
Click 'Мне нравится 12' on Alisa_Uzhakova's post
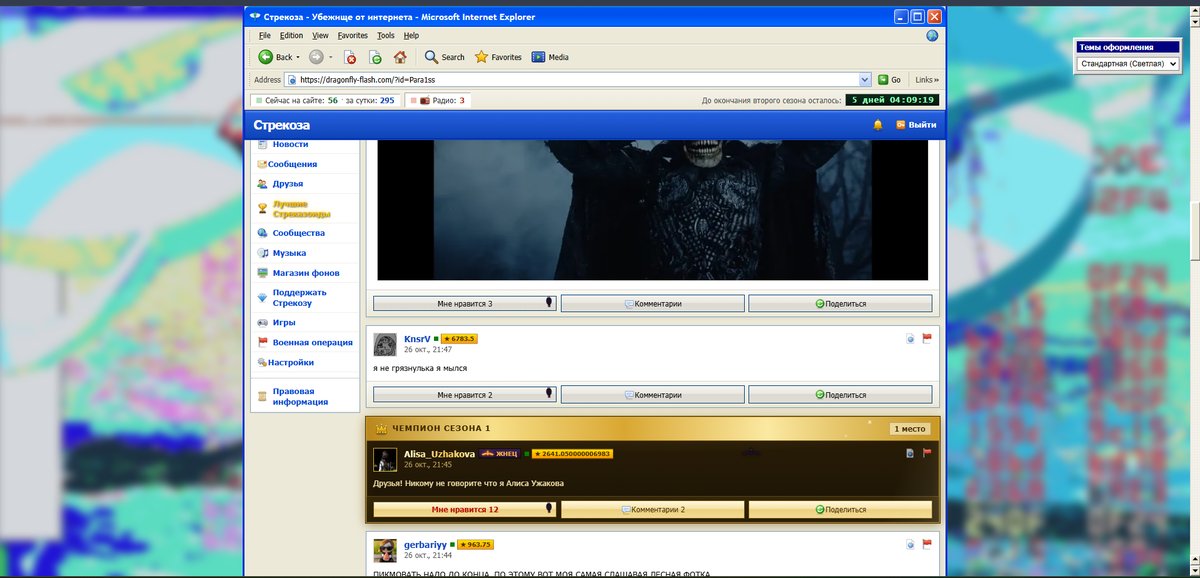(x=465, y=509)
